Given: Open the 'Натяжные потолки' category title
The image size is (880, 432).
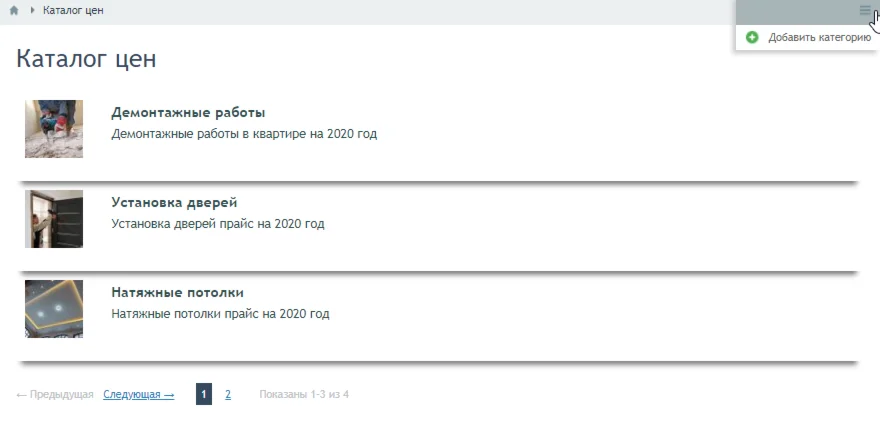Looking at the screenshot, I should [177, 293].
